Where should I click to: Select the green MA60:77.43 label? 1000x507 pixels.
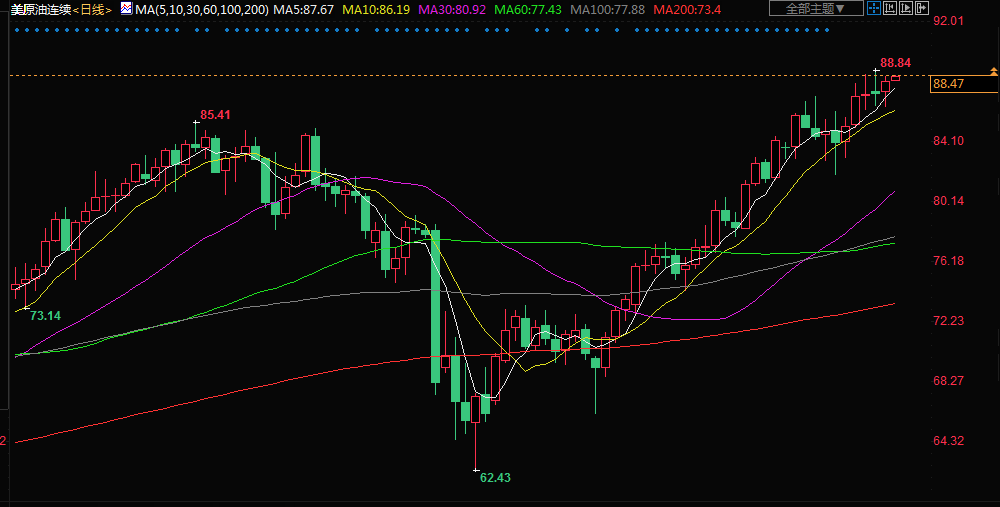532,9
